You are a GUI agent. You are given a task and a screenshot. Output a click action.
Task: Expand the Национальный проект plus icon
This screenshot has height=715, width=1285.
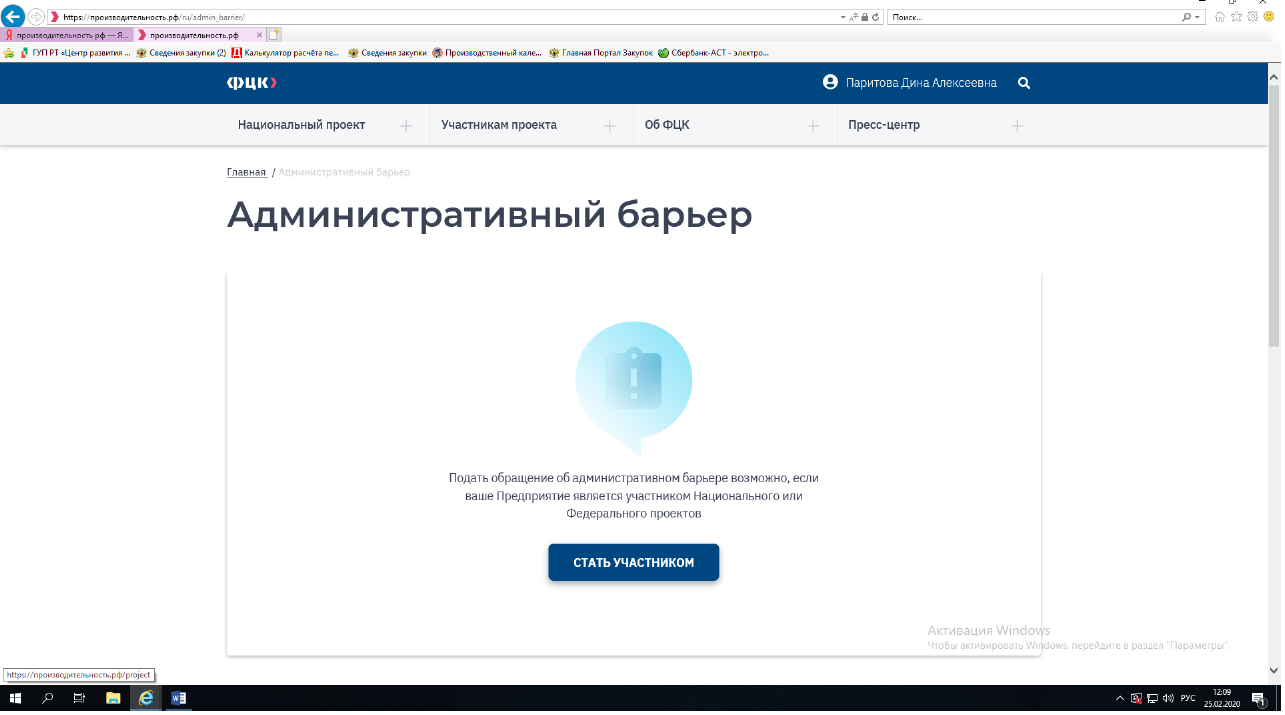coord(406,126)
